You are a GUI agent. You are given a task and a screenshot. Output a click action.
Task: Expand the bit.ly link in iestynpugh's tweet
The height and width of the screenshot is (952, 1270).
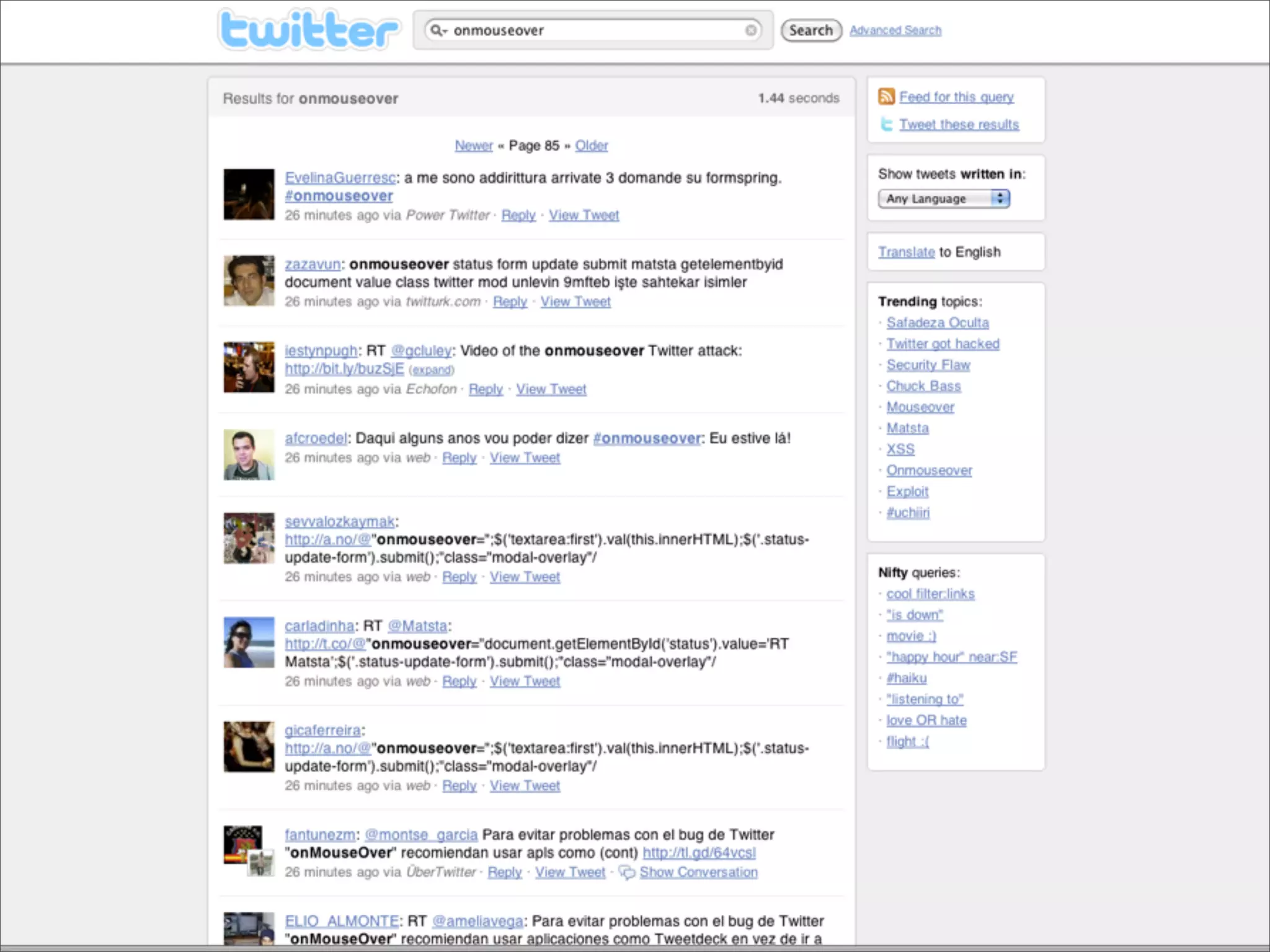pos(432,370)
